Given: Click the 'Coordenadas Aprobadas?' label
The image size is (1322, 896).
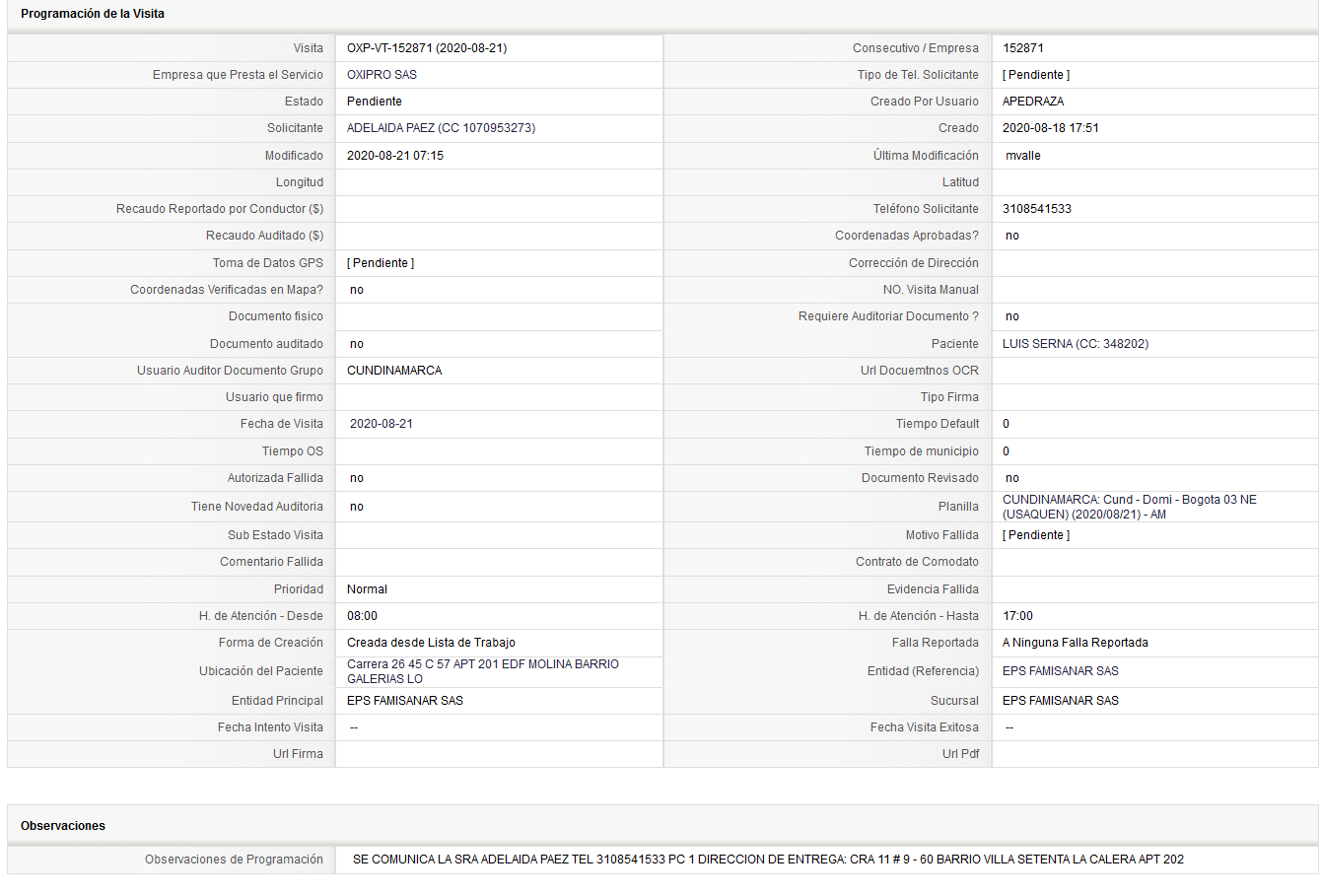Looking at the screenshot, I should click(907, 236).
